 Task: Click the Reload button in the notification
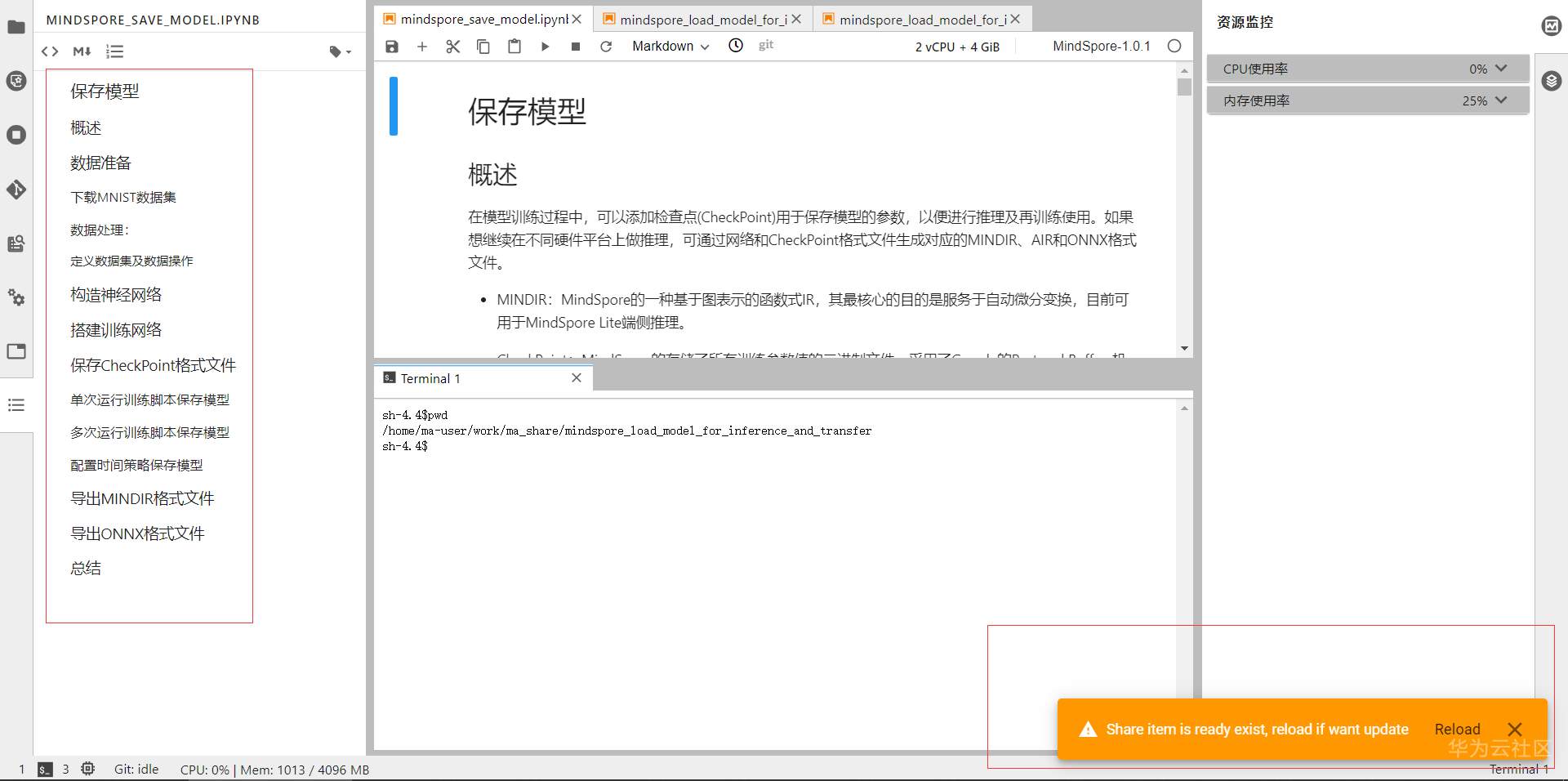1457,730
